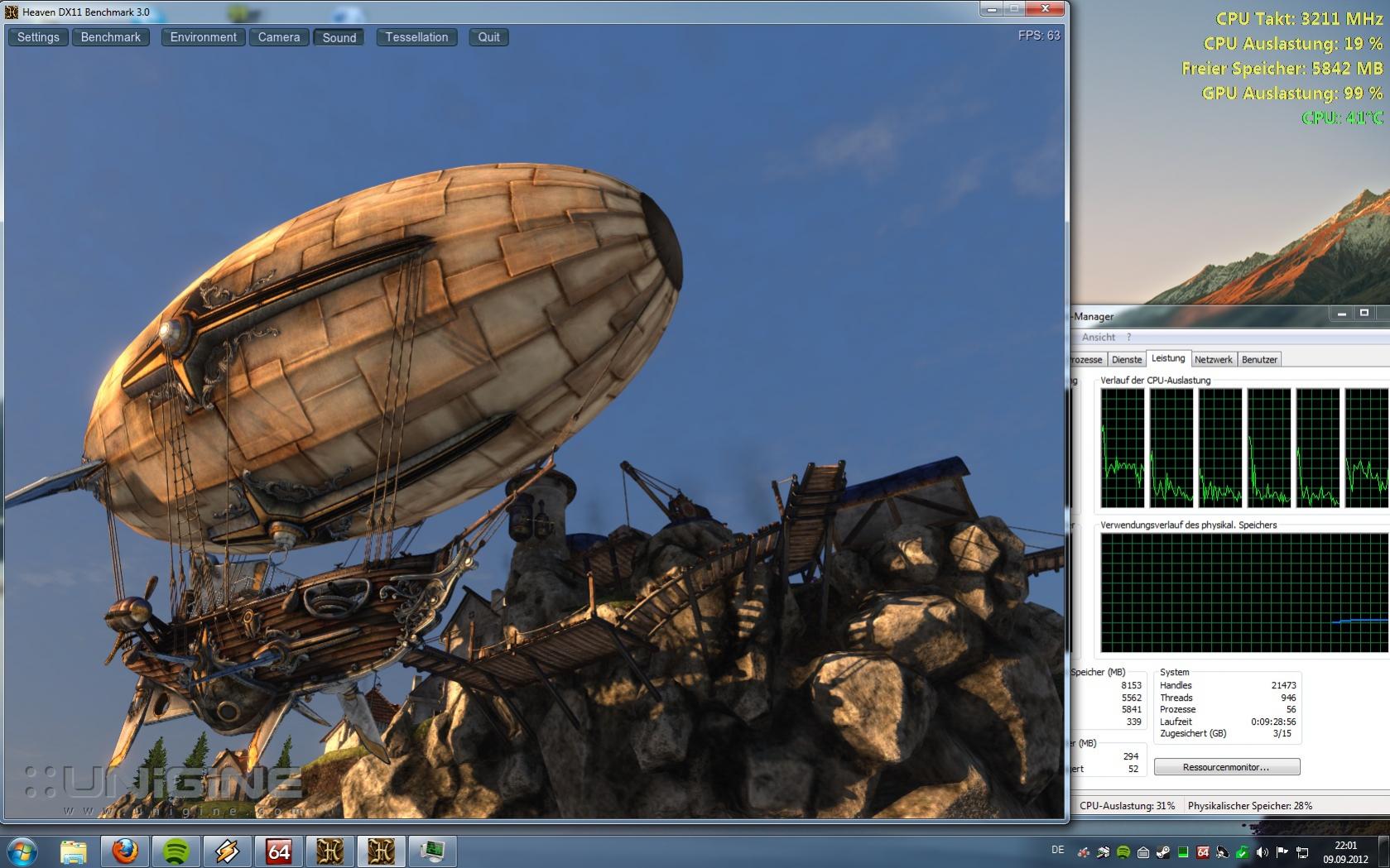
Task: Quit the Heaven benchmark
Action: [x=488, y=37]
